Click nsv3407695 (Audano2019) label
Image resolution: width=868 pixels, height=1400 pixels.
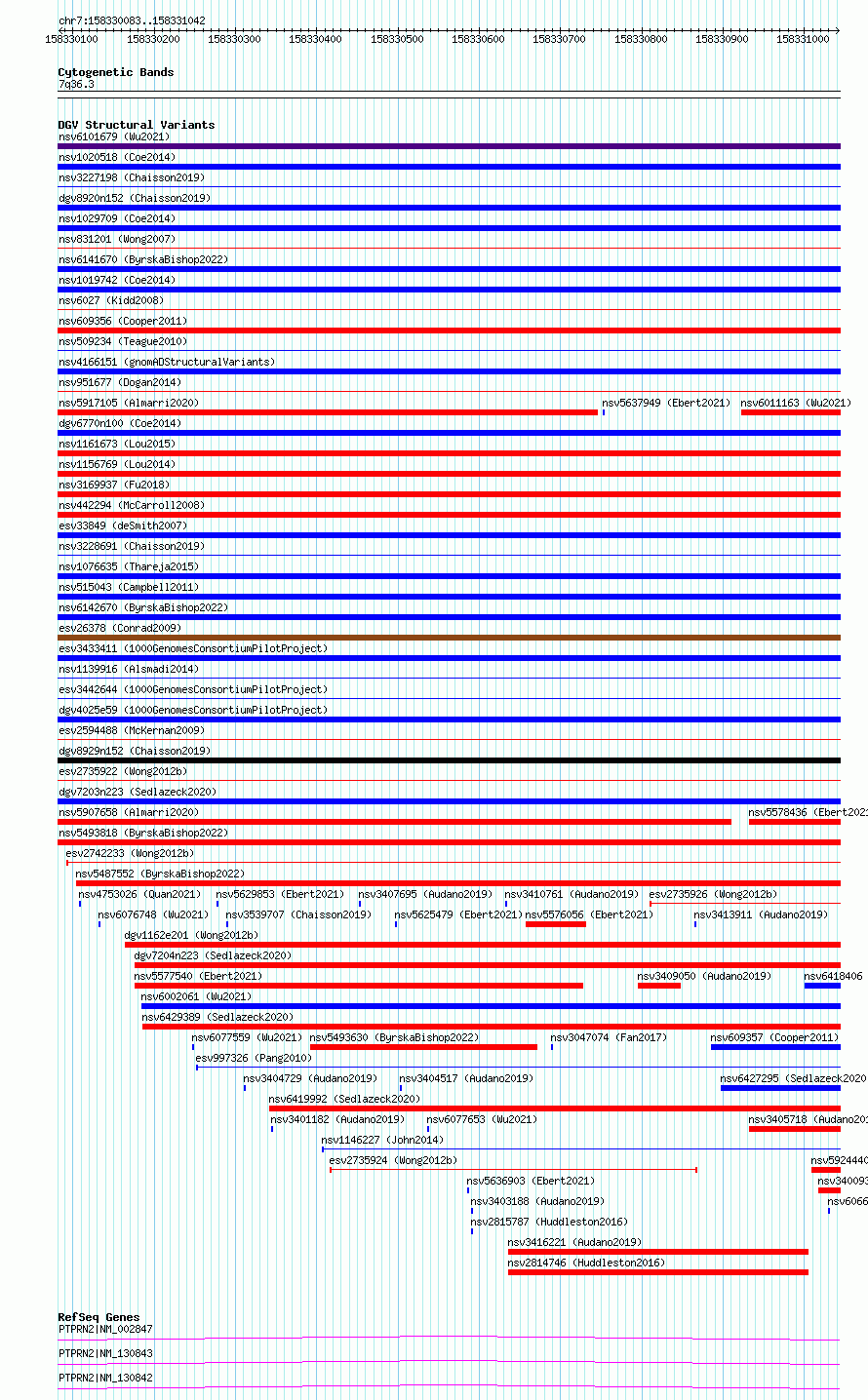pyautogui.click(x=425, y=894)
